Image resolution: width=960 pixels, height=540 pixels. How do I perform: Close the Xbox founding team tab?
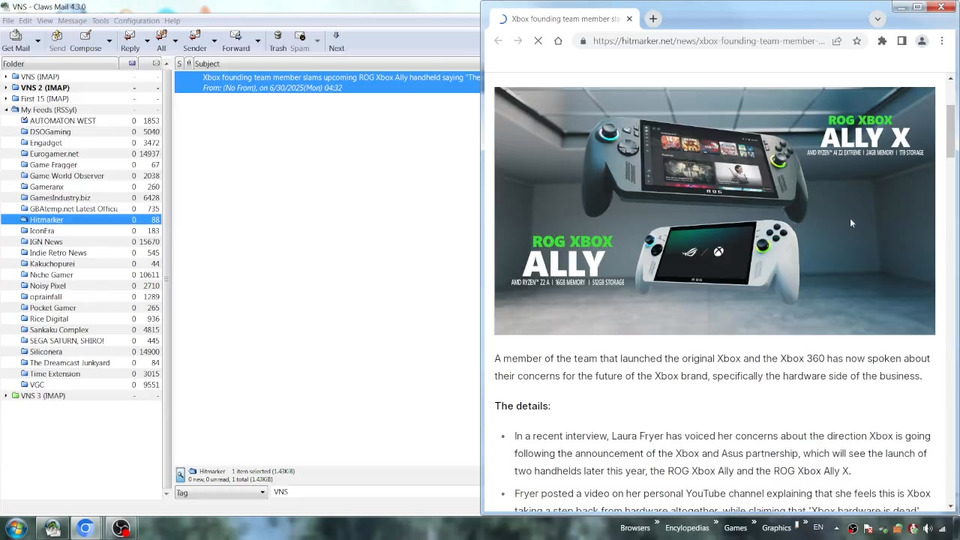tap(629, 19)
